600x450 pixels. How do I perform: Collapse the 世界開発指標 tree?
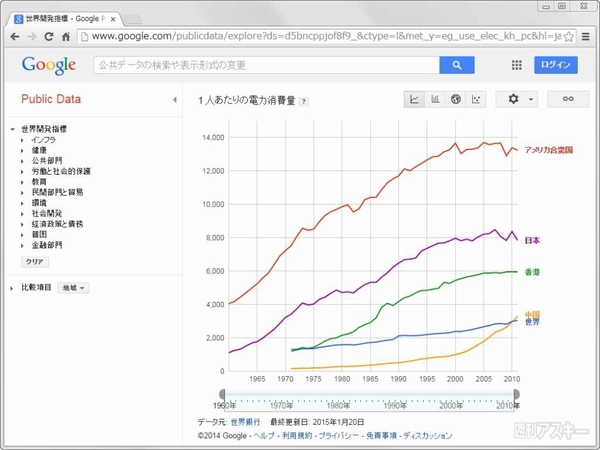coord(13,129)
